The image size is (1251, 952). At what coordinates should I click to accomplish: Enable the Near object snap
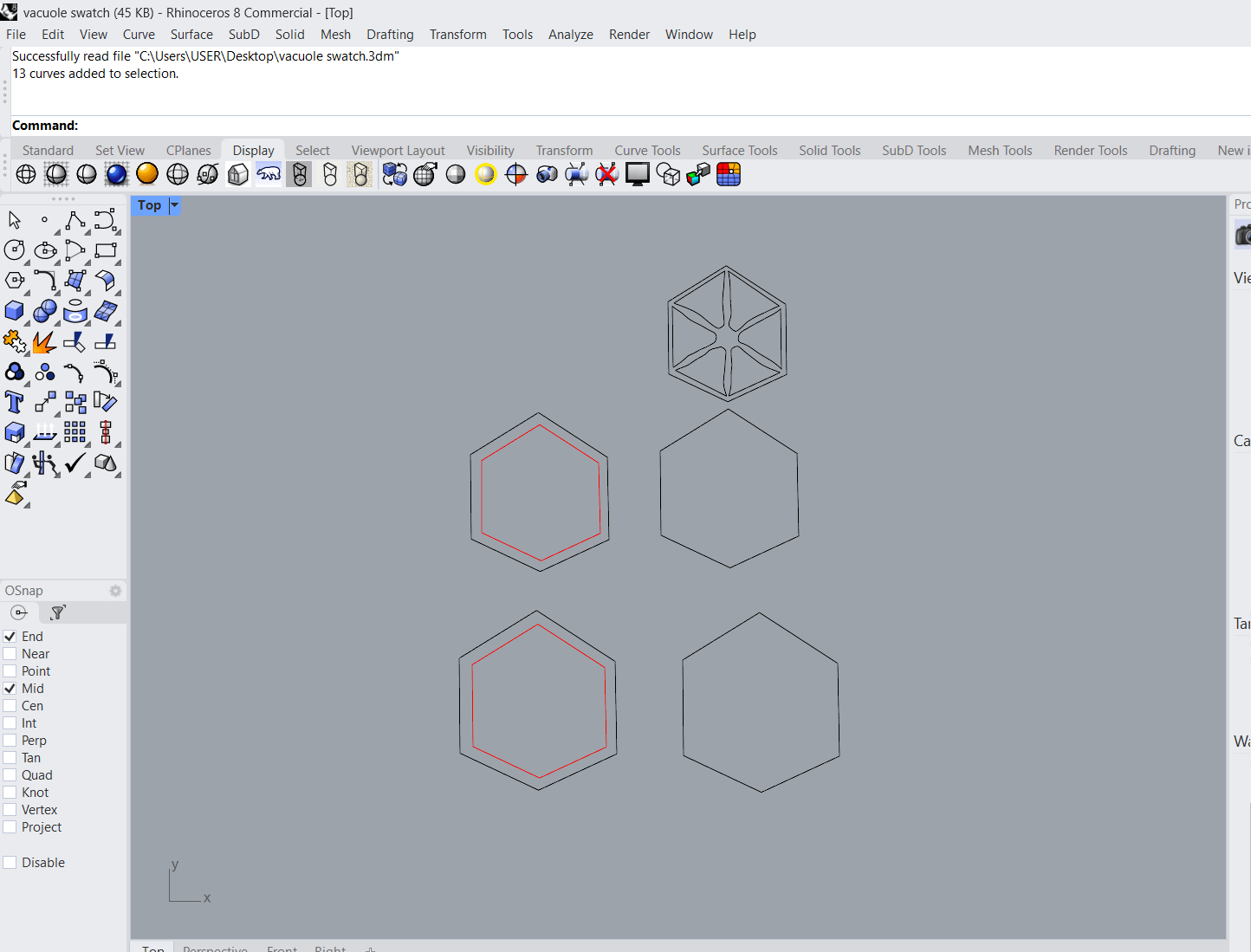10,654
